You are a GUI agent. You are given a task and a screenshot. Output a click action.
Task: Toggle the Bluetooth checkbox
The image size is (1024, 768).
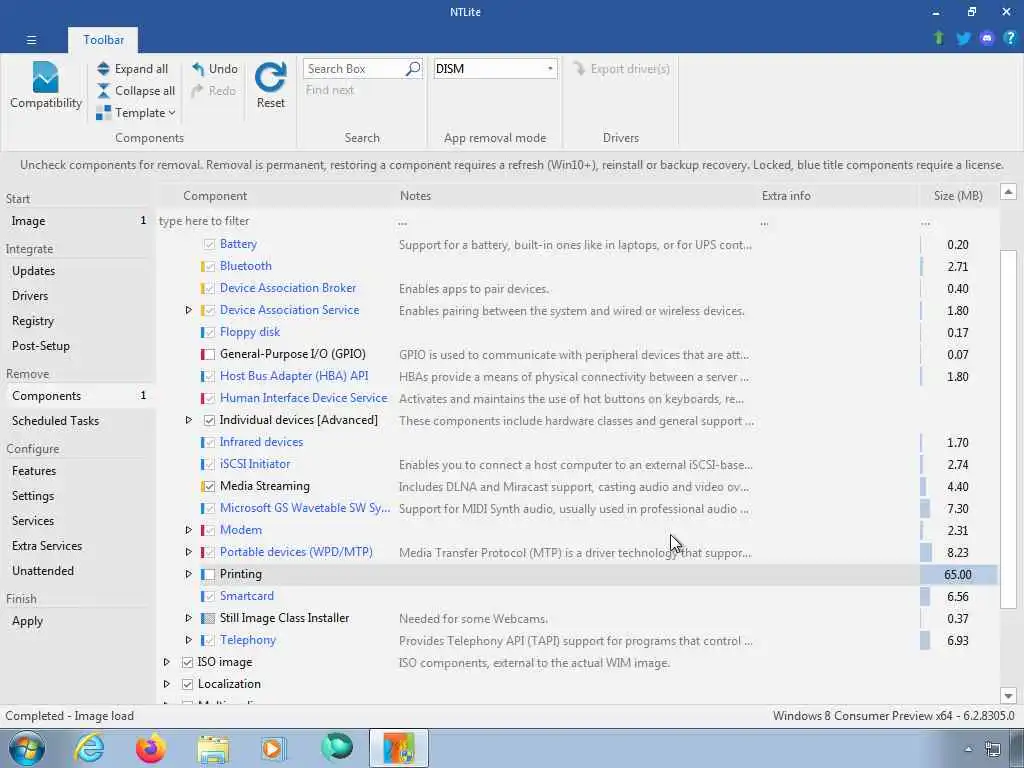click(x=209, y=266)
